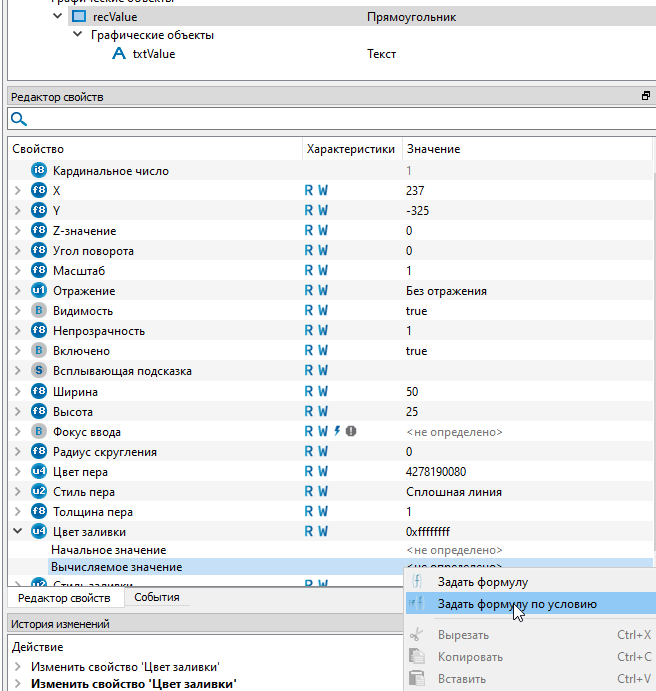656x691 pixels.
Task: Choose Задать формулу from context menu
Action: tap(482, 582)
